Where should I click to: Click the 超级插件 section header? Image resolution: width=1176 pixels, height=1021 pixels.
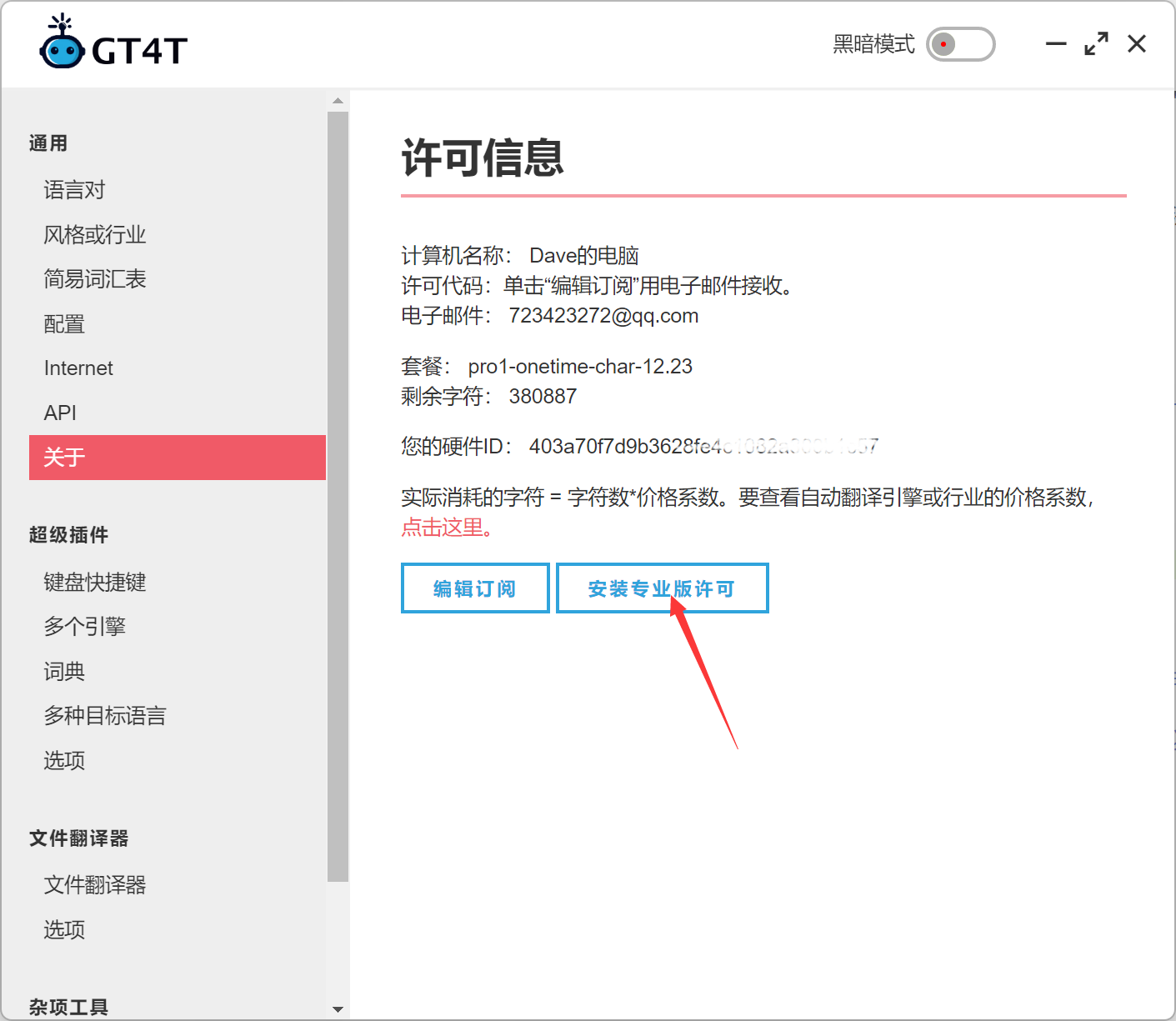(68, 535)
